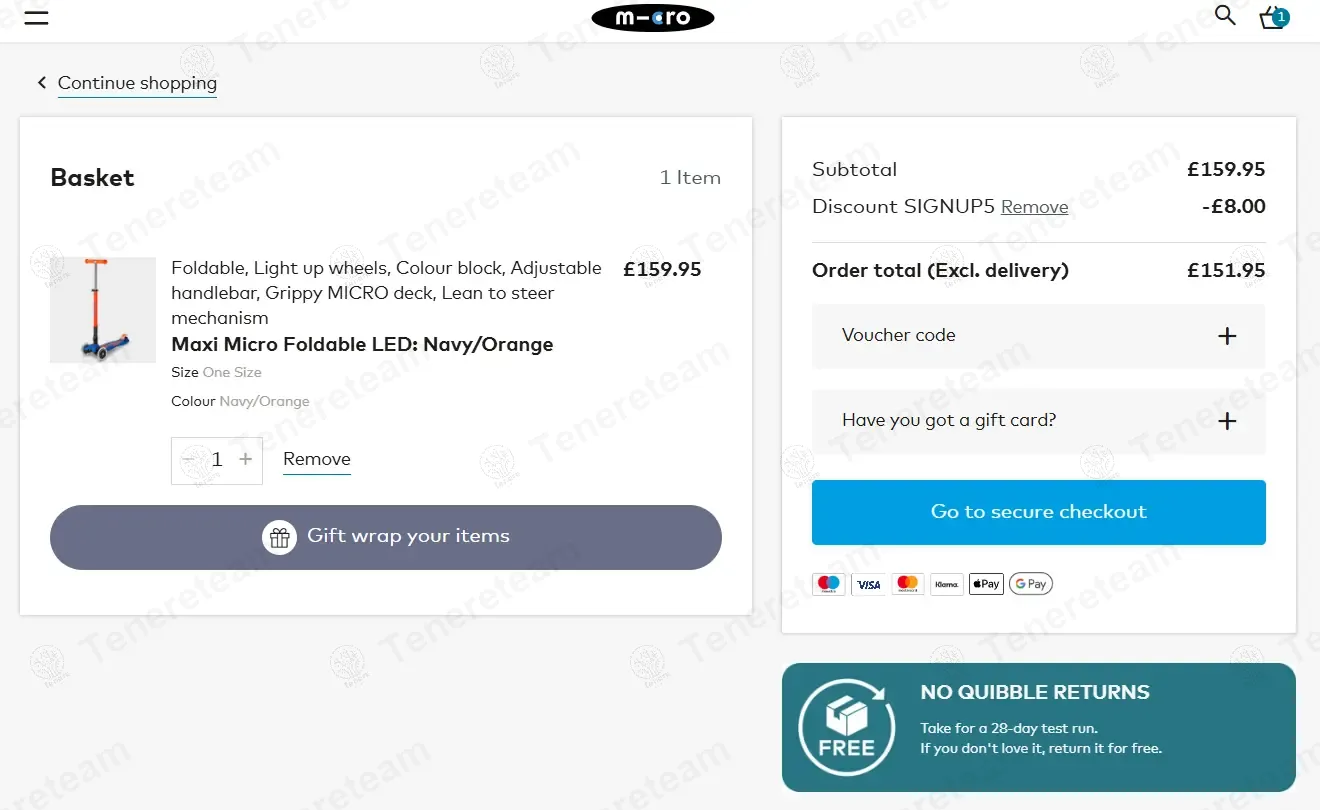Click the Maestro payment icon

tap(829, 584)
